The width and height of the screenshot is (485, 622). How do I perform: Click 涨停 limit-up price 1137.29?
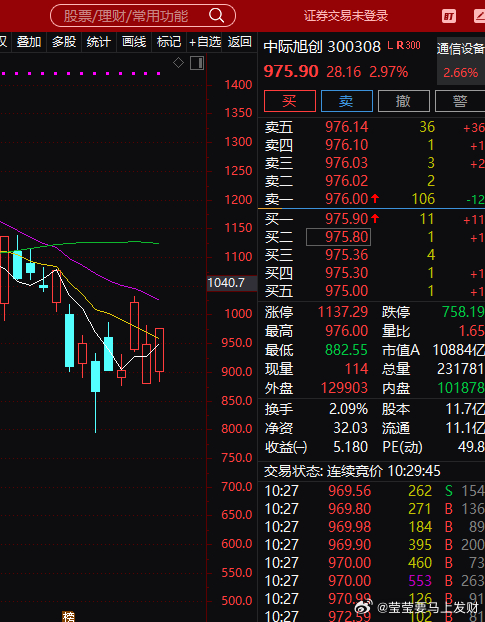(x=343, y=312)
